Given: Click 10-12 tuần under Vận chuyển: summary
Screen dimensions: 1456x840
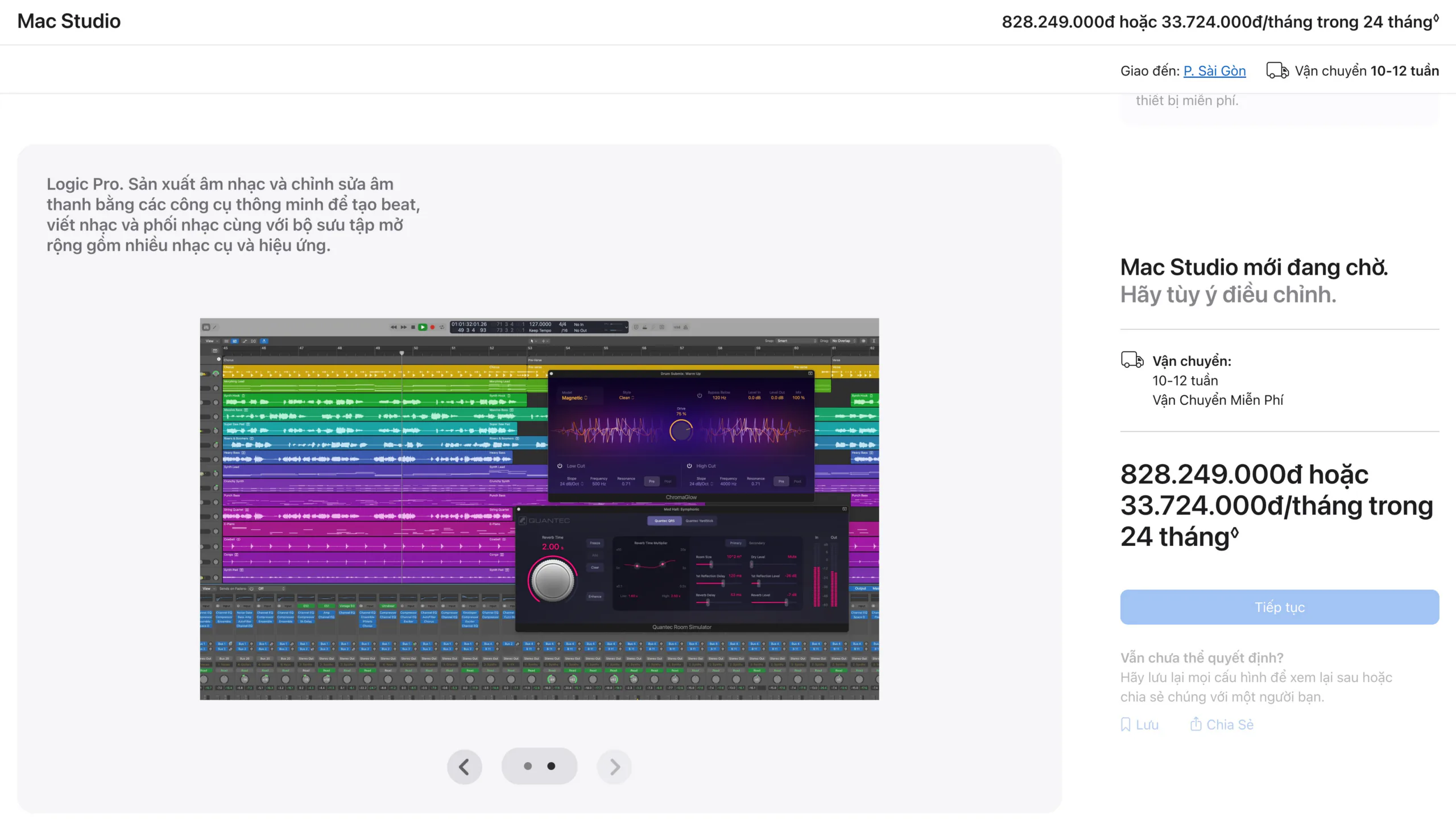Looking at the screenshot, I should click(1185, 381).
